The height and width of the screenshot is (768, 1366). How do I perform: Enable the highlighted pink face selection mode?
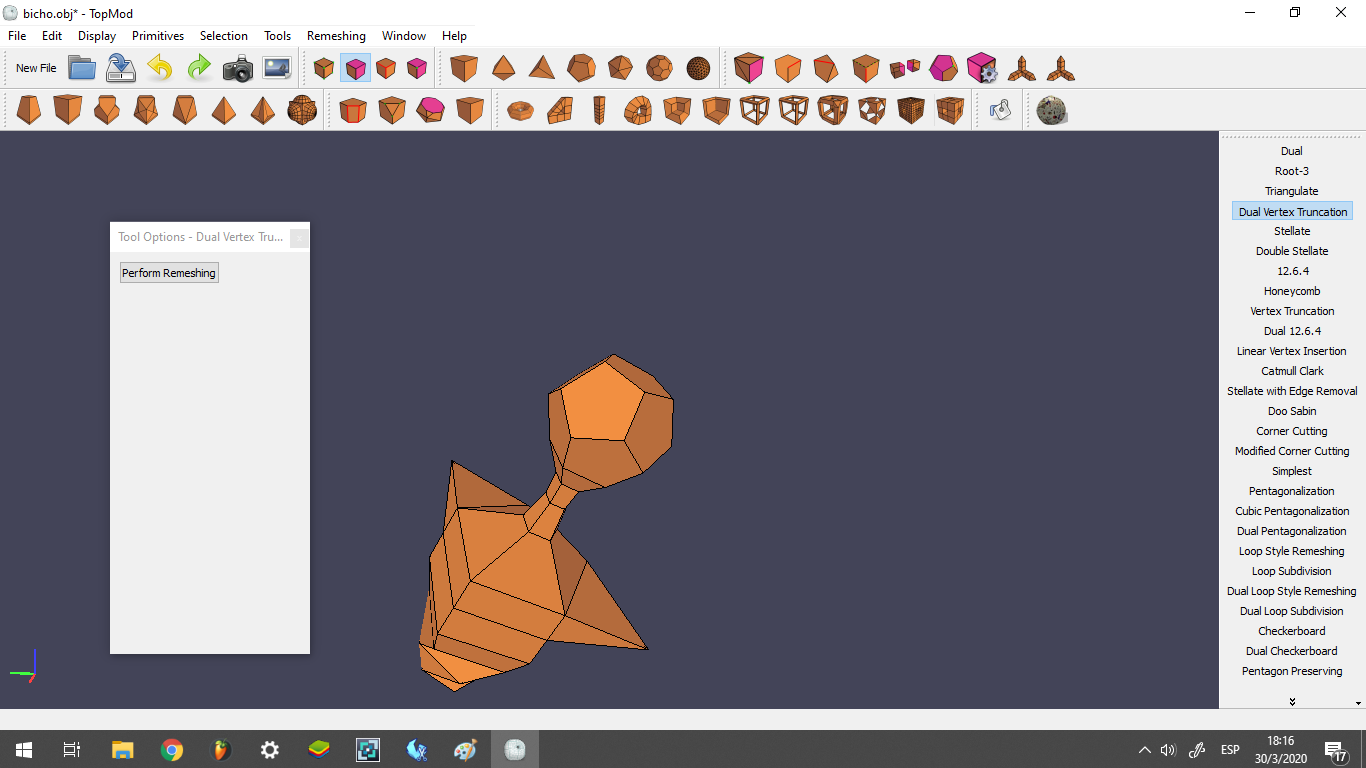click(x=355, y=68)
